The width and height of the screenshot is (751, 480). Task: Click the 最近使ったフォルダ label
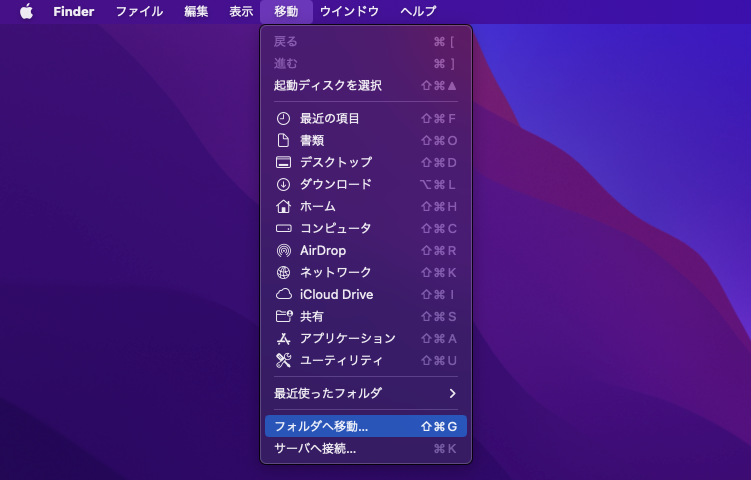pyautogui.click(x=328, y=393)
